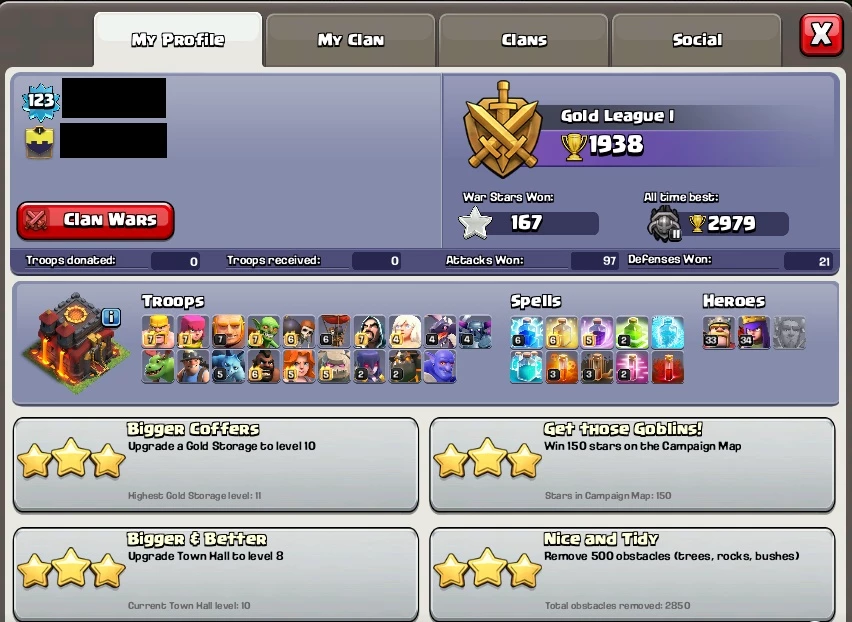Screen dimensions: 852x622
Task: Tap the Hog Rider troop icon
Action: pyautogui.click(x=264, y=367)
